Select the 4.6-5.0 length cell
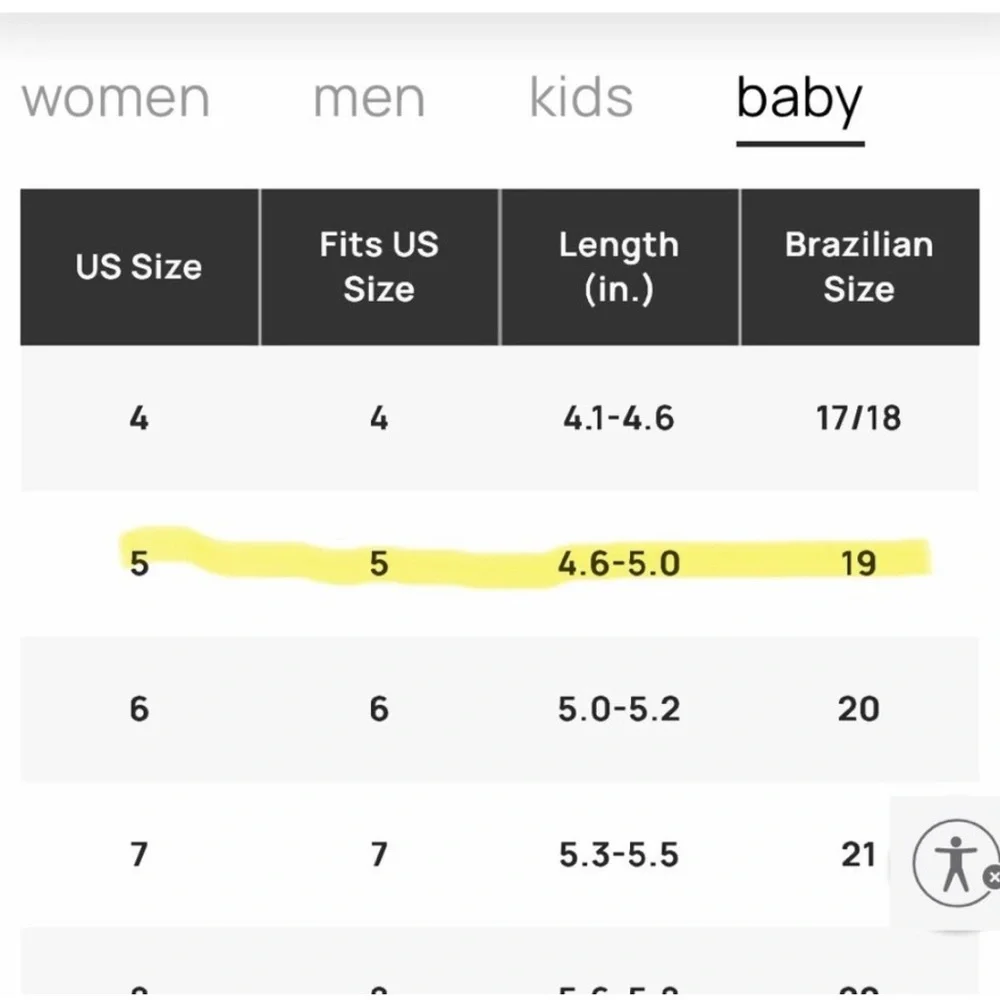 (x=619, y=564)
